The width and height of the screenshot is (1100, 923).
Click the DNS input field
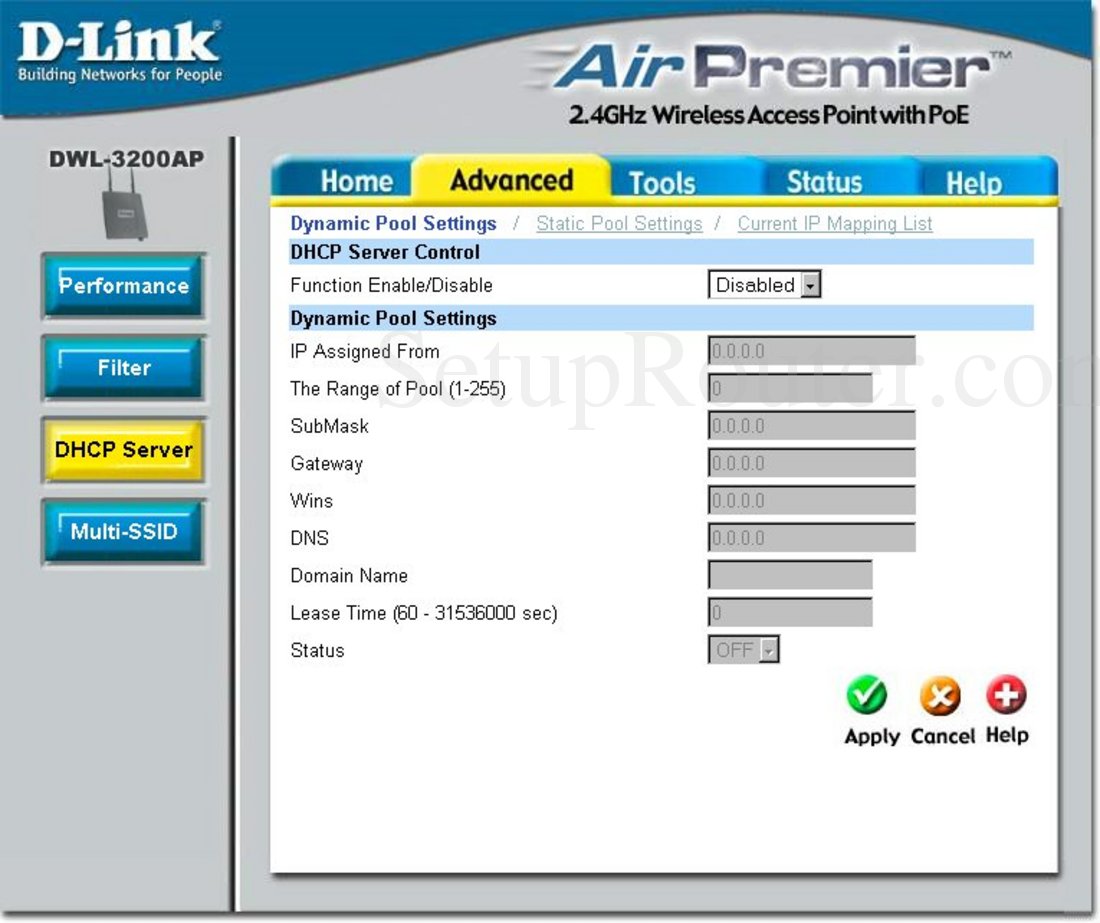click(x=812, y=538)
